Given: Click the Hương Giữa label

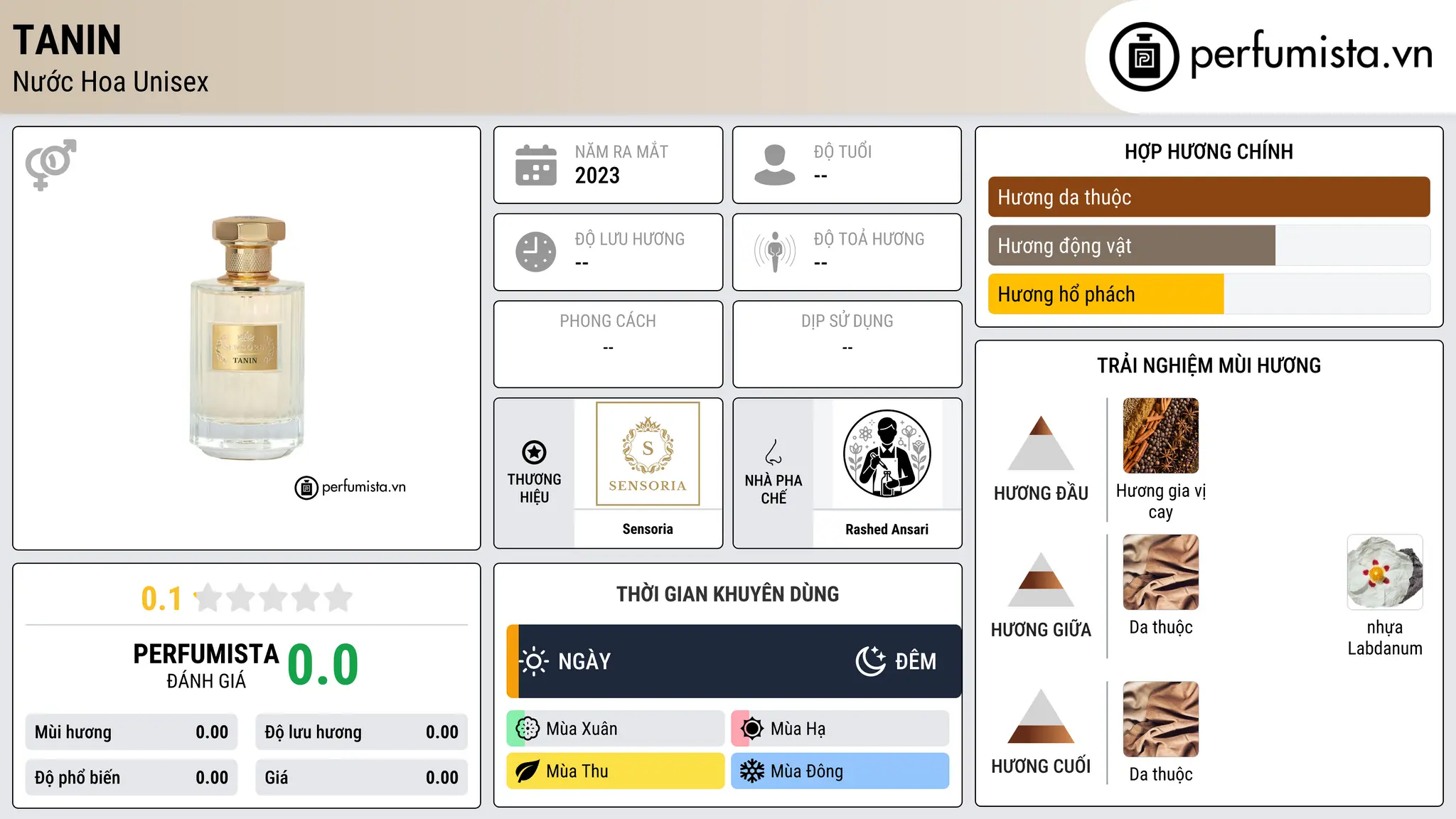Looking at the screenshot, I should [1041, 630].
